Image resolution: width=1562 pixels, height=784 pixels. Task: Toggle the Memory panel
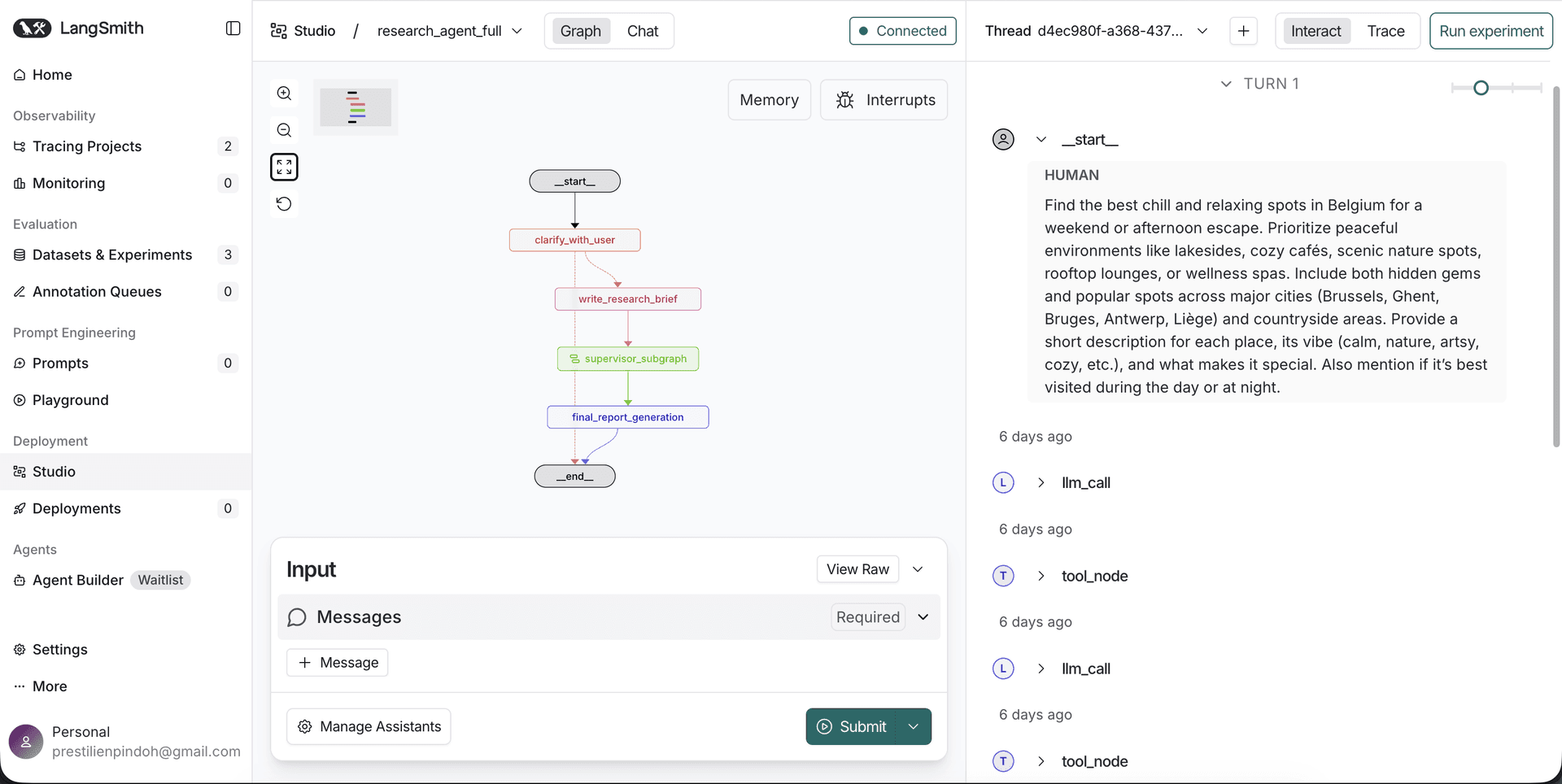769,99
